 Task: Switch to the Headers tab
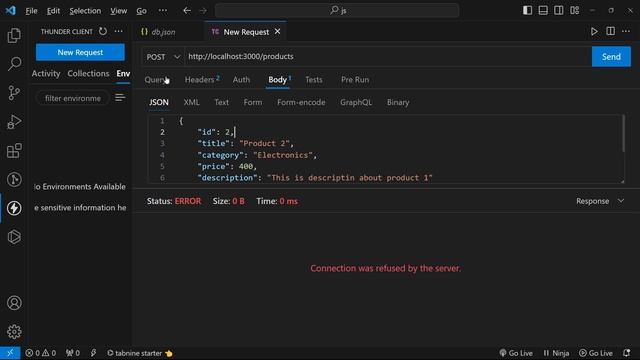[202, 80]
